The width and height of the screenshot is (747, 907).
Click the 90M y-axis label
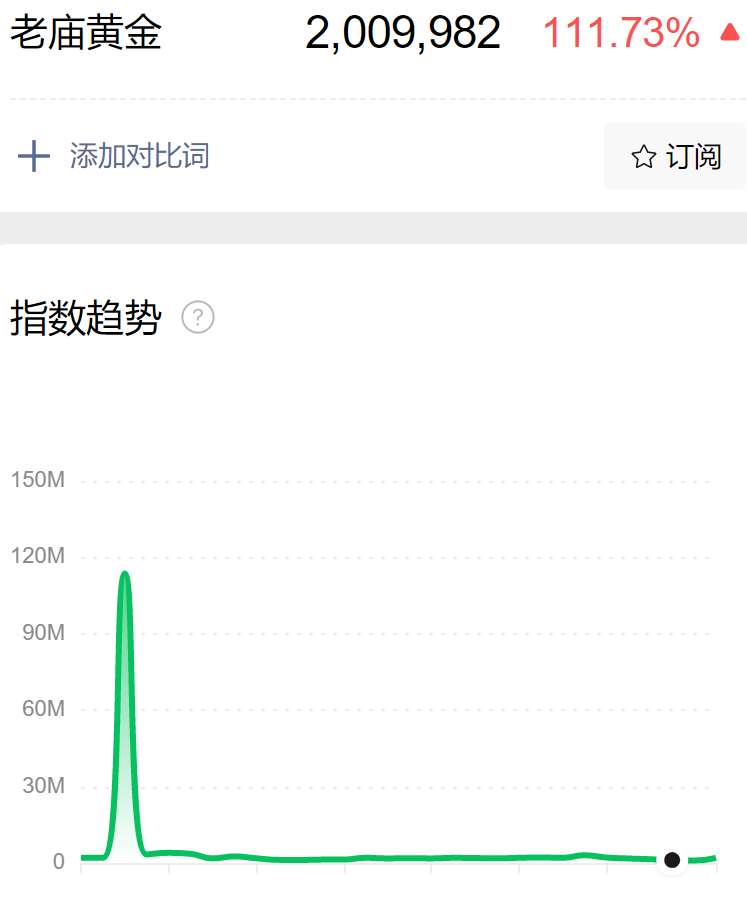point(43,632)
